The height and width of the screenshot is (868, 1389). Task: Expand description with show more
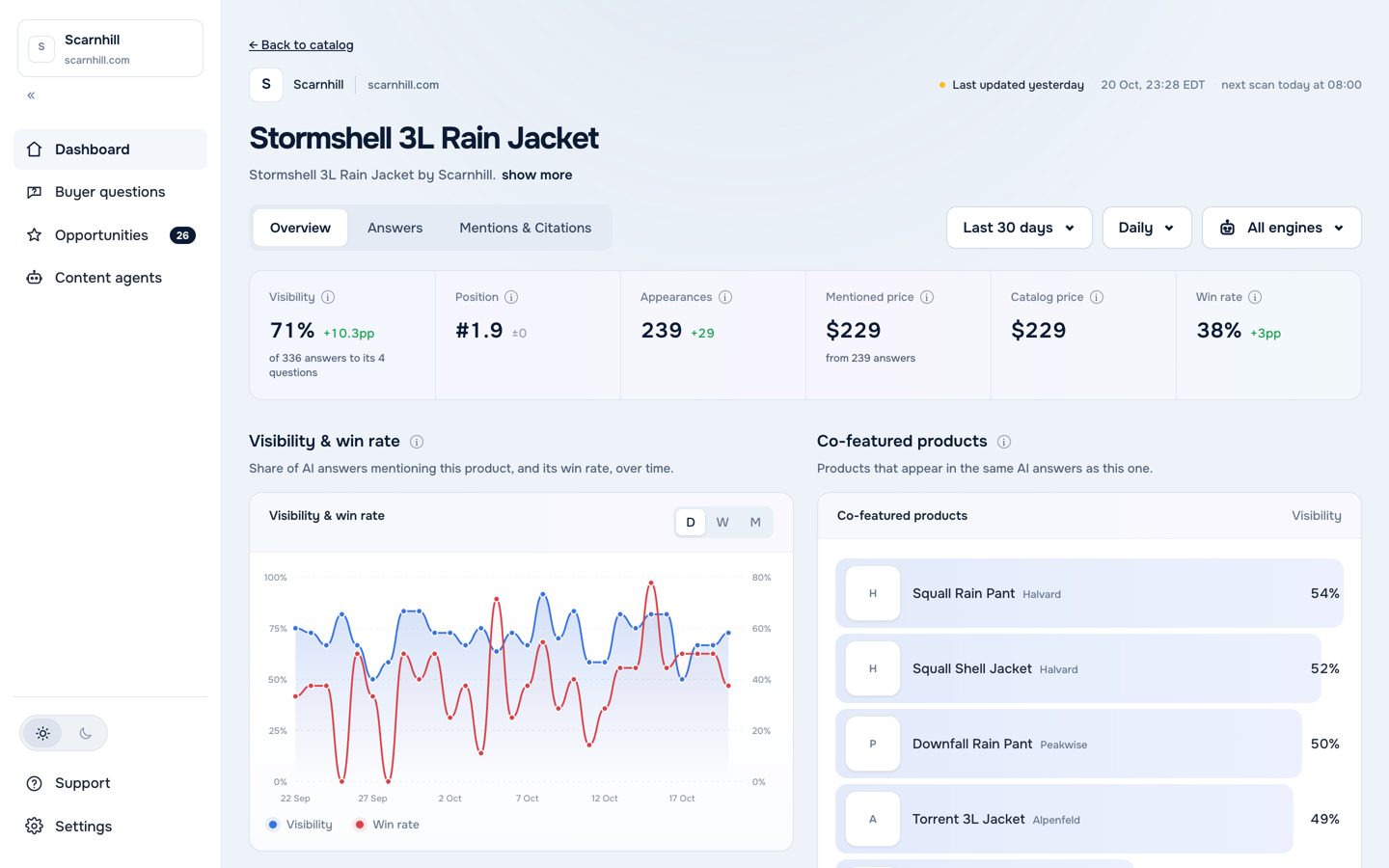point(536,175)
